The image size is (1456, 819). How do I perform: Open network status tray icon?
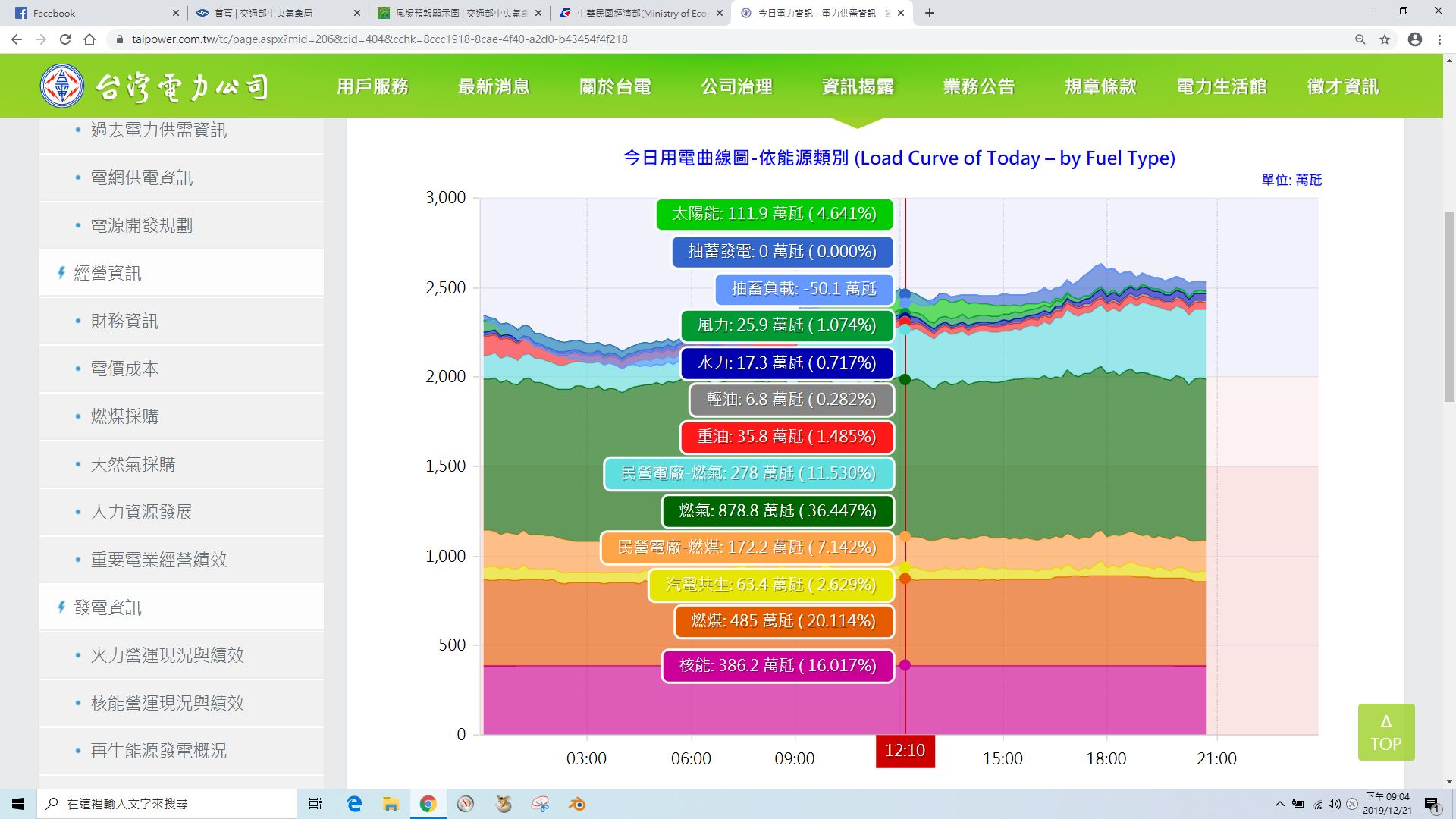[1317, 804]
